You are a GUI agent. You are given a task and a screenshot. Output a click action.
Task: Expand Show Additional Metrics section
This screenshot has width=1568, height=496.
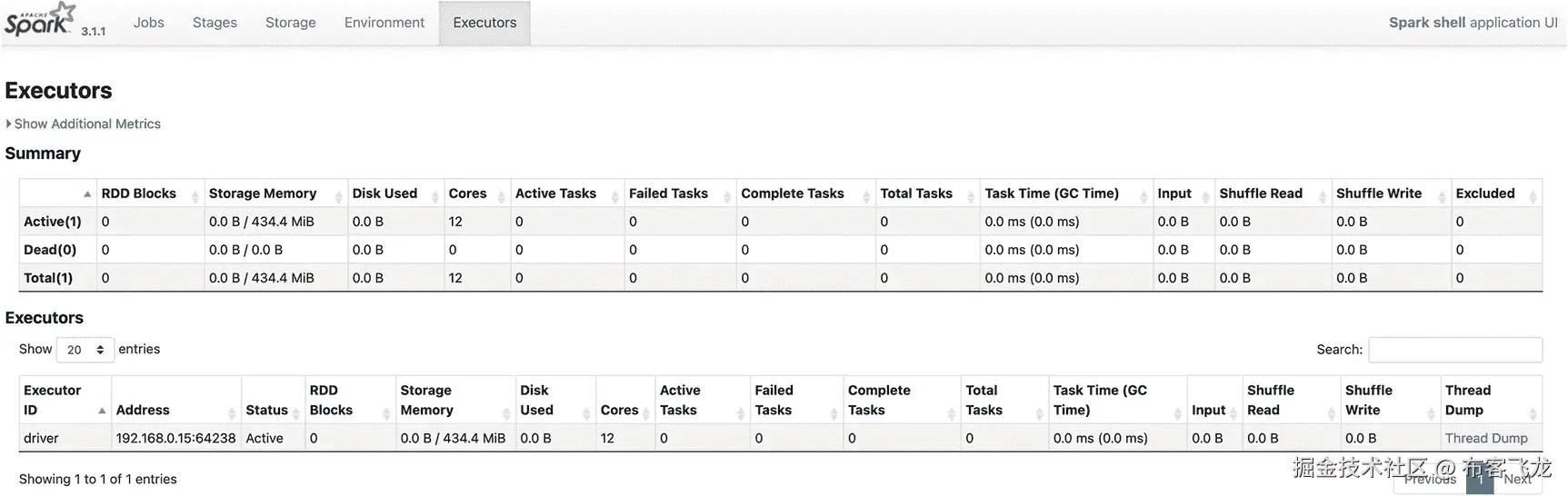click(x=86, y=124)
